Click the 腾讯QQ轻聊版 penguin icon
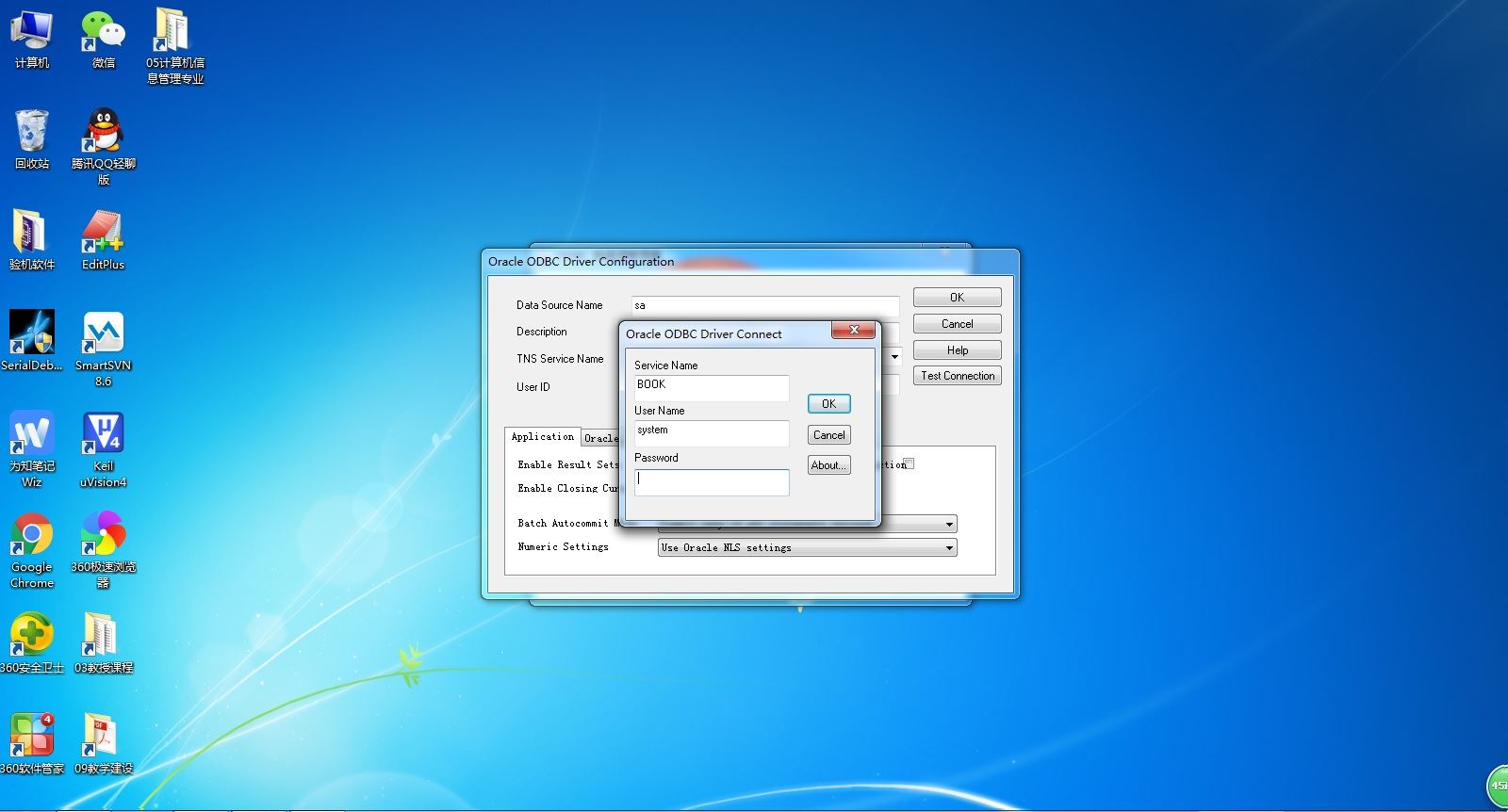 pos(104,146)
